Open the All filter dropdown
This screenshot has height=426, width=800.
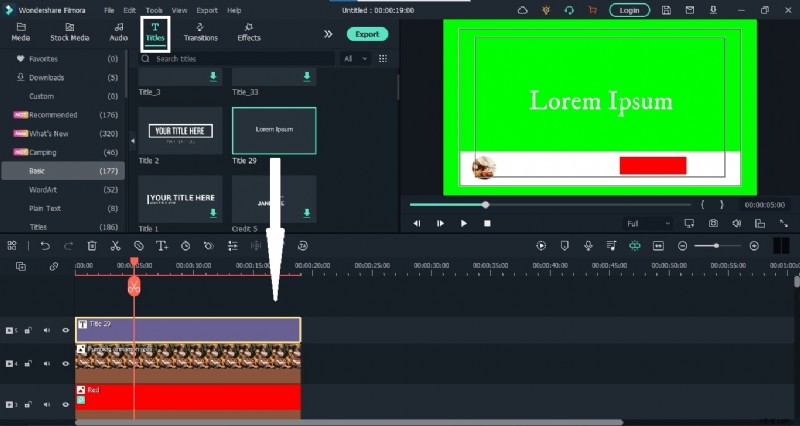[356, 59]
